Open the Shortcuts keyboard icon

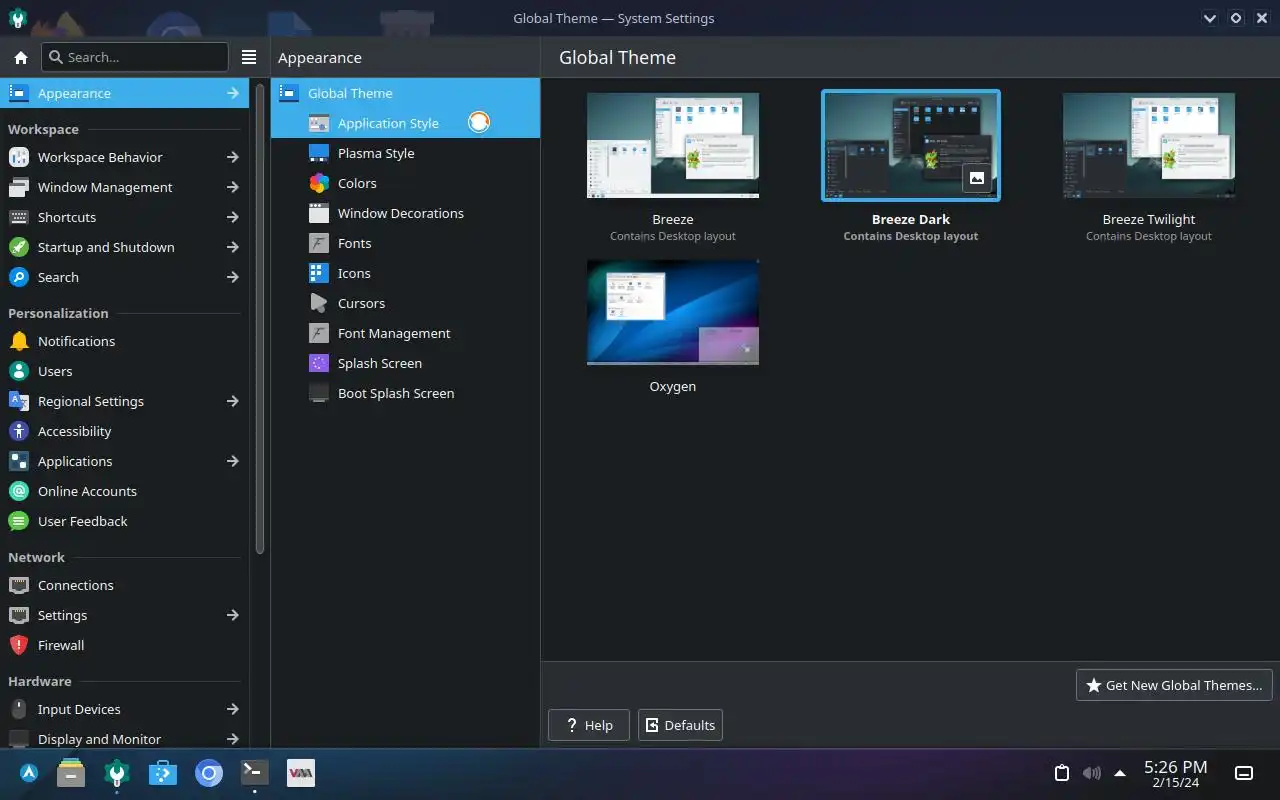[x=19, y=217]
